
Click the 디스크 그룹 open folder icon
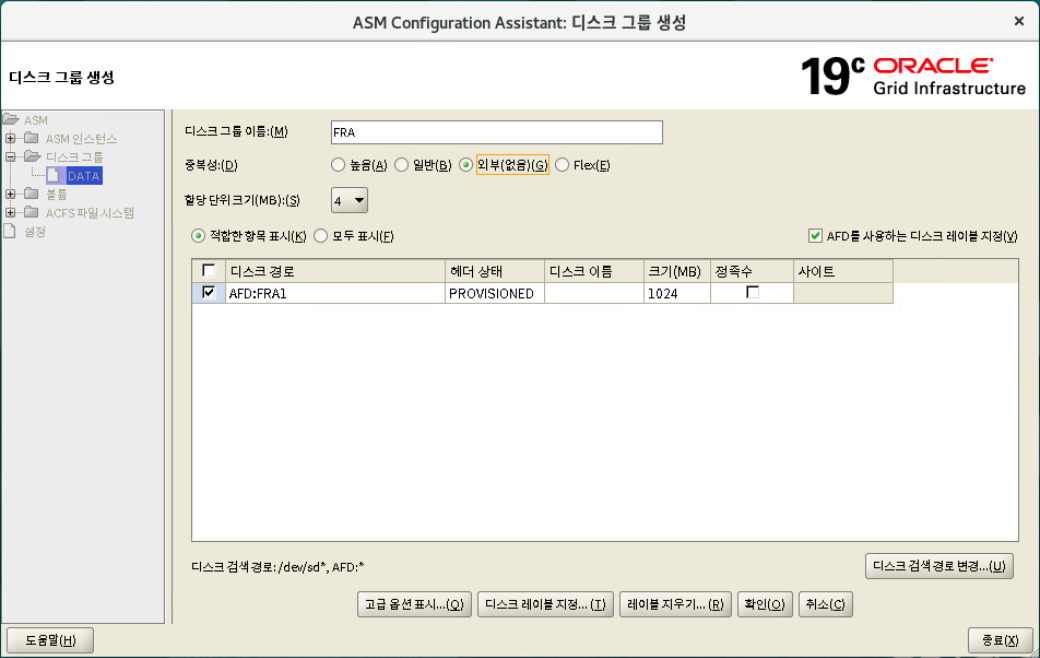click(x=32, y=157)
